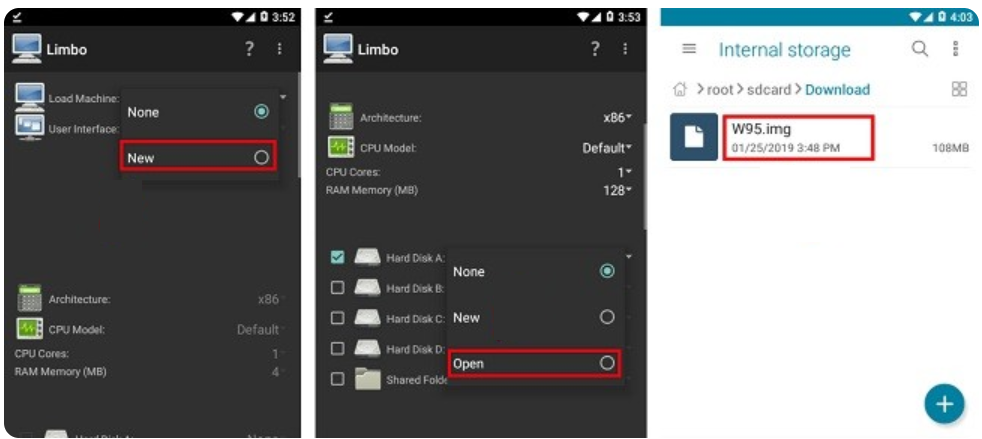Image resolution: width=982 pixels, height=439 pixels.
Task: Open the three-dot overflow menu in file manager
Action: [x=955, y=49]
